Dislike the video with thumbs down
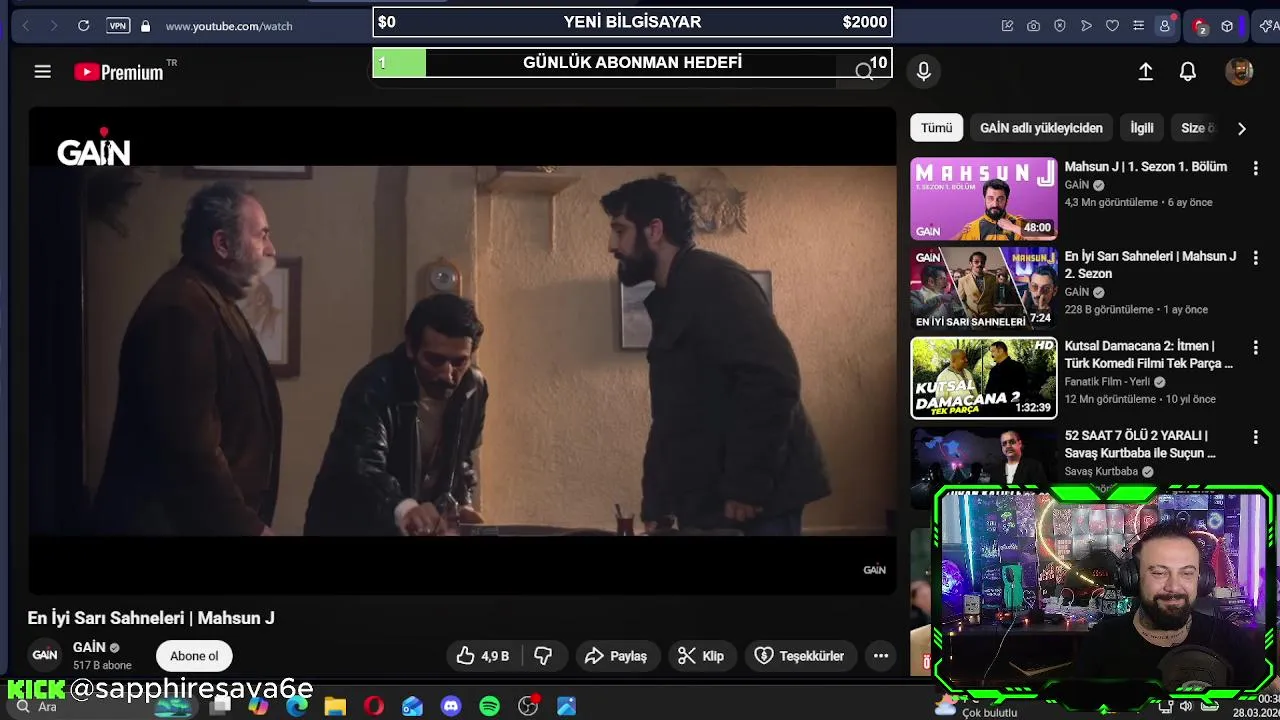Image resolution: width=1280 pixels, height=720 pixels. click(543, 656)
